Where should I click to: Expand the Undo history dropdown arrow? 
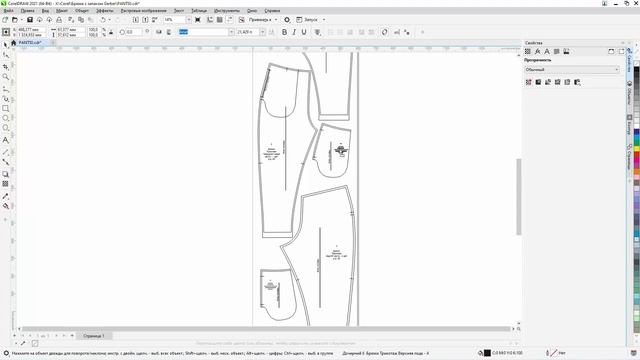pos(109,20)
